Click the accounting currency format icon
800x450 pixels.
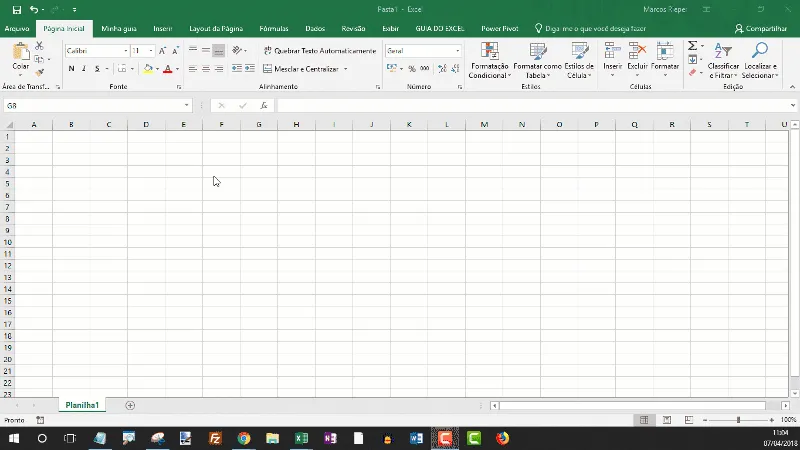[391, 68]
